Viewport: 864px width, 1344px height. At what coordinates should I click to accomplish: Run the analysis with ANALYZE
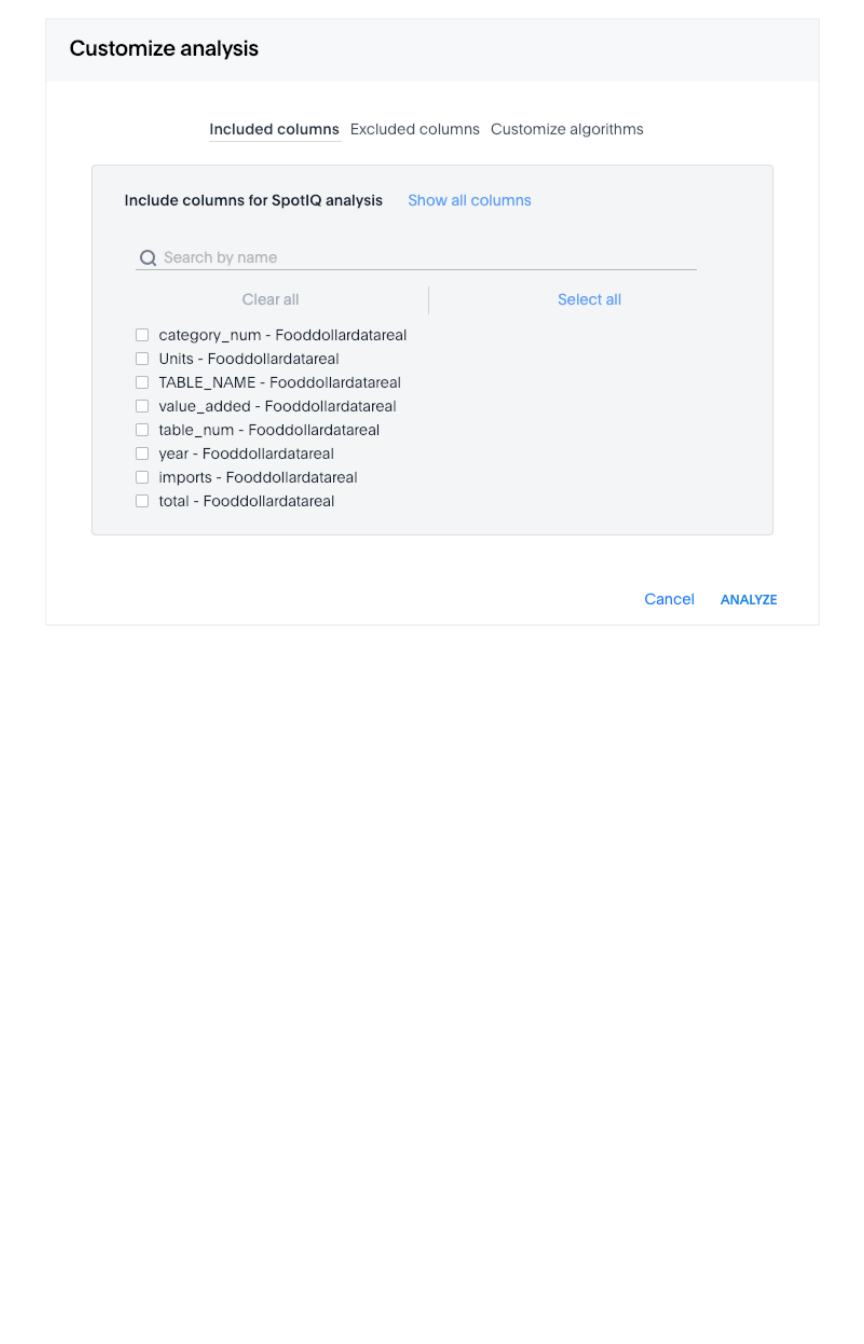[748, 600]
